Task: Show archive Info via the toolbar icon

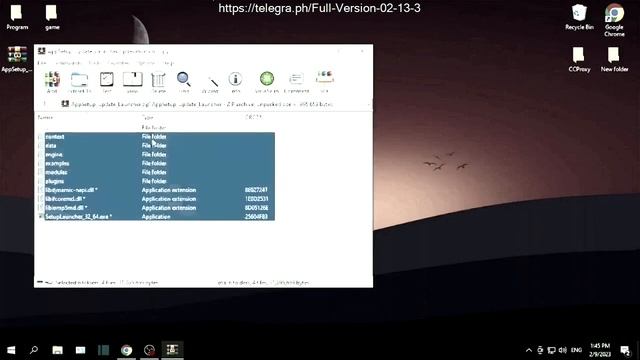Action: [236, 82]
